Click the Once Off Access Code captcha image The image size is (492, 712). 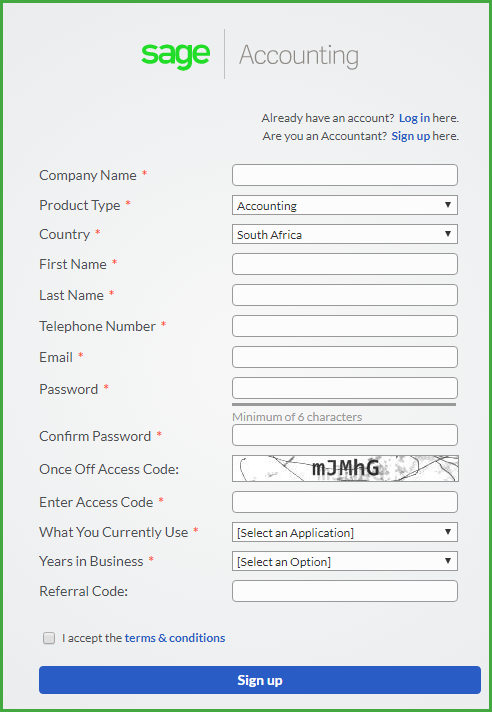(345, 468)
